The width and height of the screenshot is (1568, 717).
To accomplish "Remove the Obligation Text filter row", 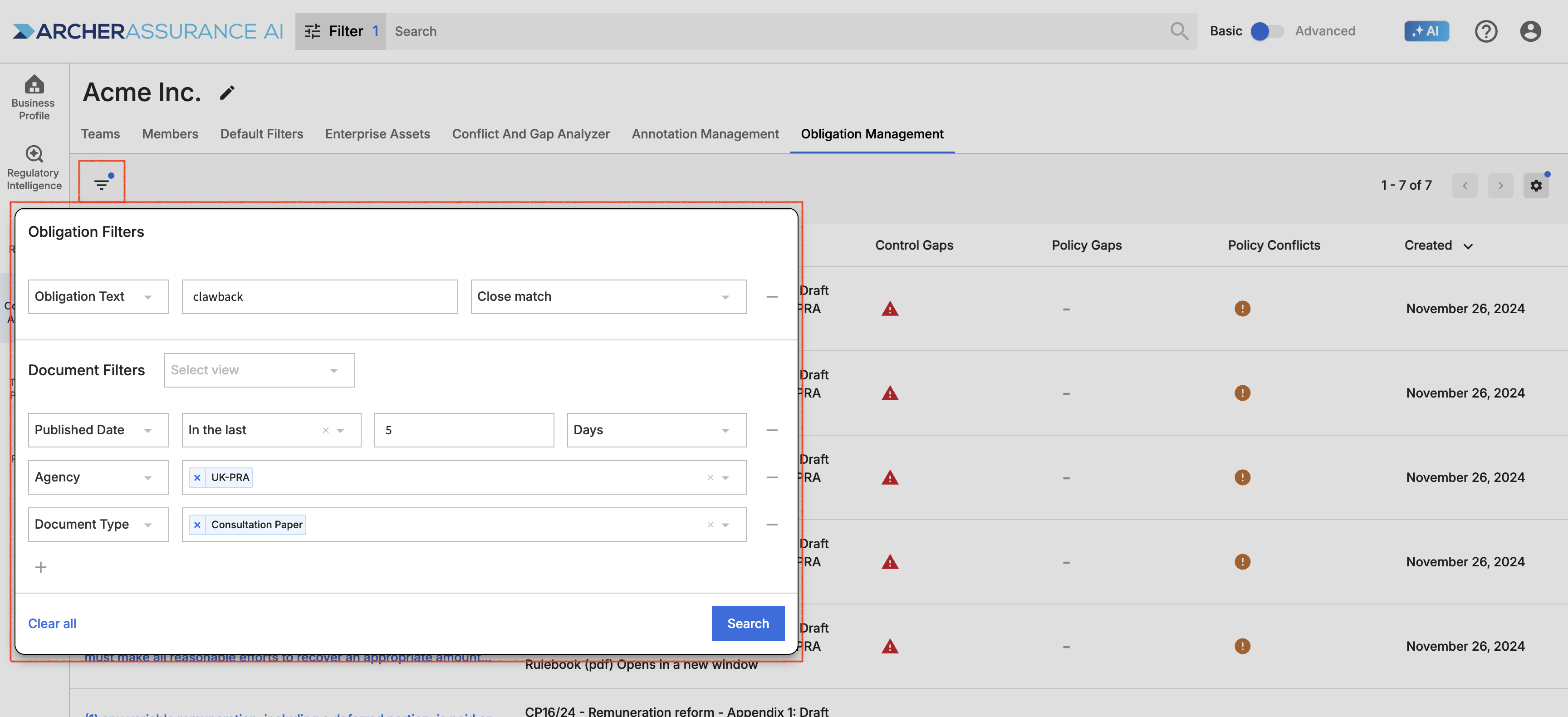I will coord(772,296).
